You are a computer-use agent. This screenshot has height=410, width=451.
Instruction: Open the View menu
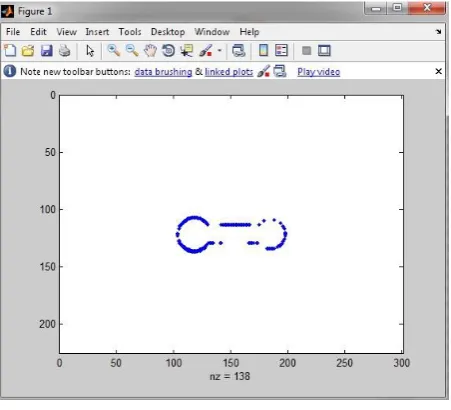point(66,32)
